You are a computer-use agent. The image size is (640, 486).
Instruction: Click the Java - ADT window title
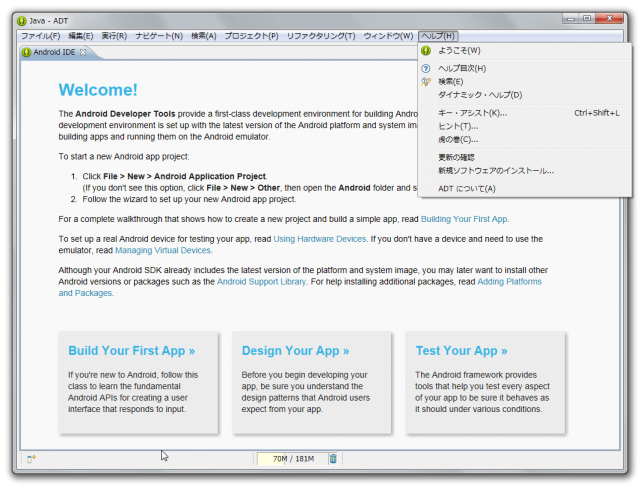49,21
